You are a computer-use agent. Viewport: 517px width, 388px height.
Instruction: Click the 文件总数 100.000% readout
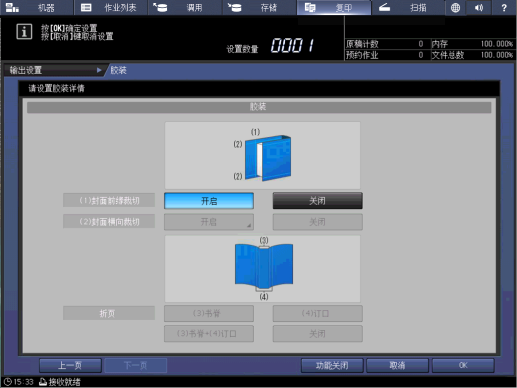pos(472,55)
